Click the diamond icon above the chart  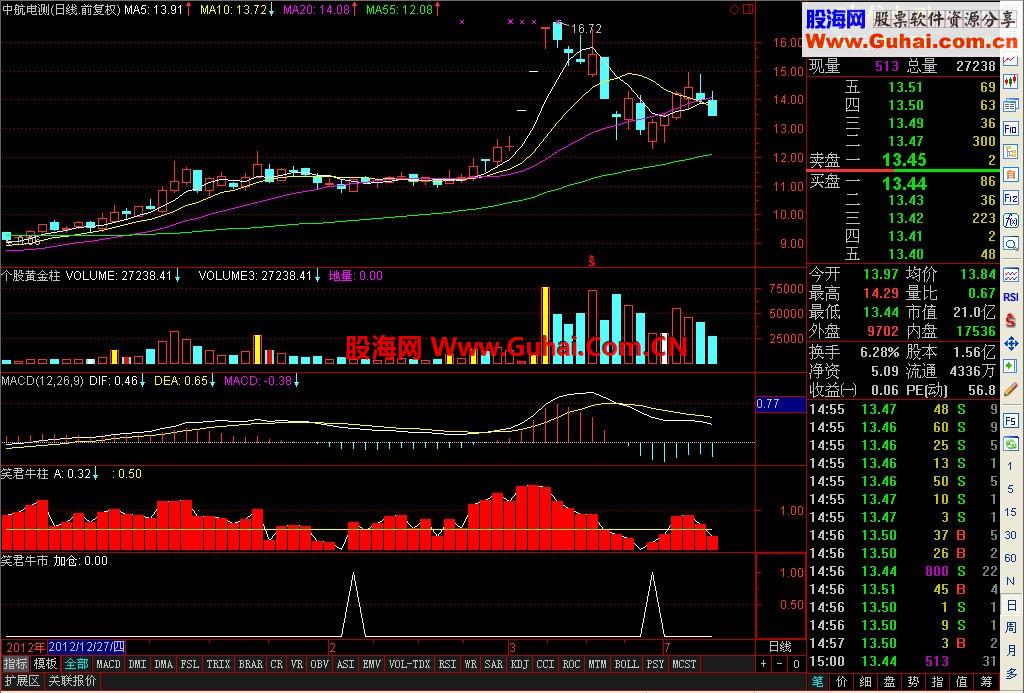[735, 9]
